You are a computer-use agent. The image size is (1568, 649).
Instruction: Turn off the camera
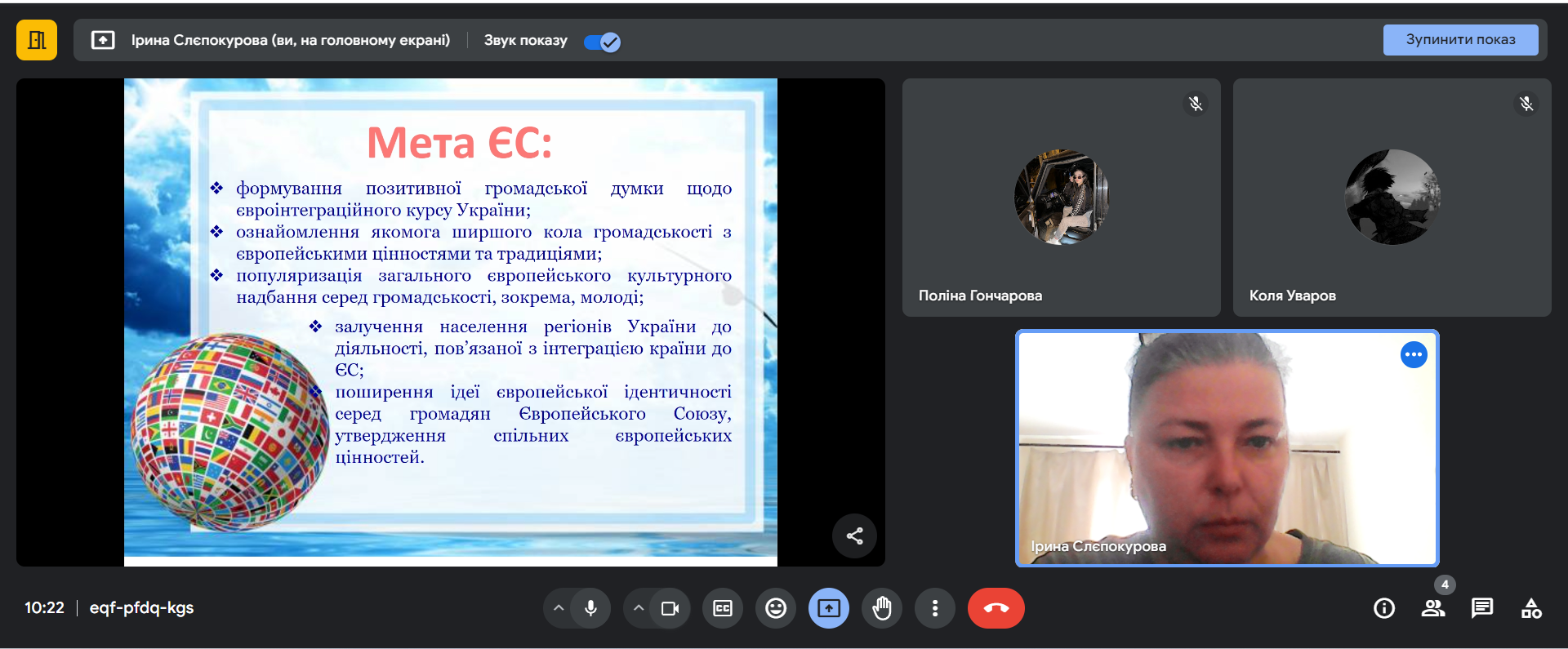670,608
